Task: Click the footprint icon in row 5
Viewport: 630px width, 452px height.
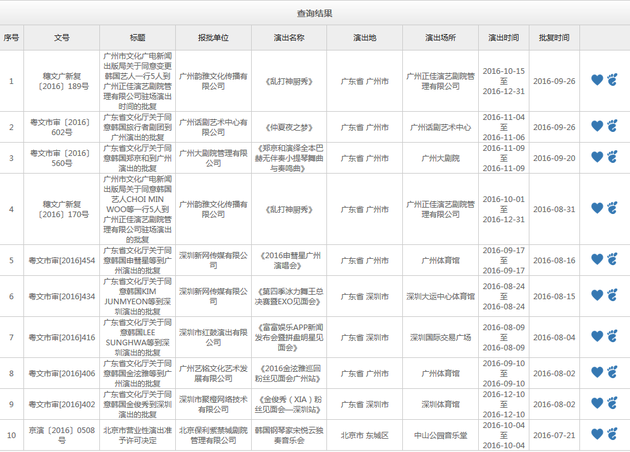Action: (612, 259)
